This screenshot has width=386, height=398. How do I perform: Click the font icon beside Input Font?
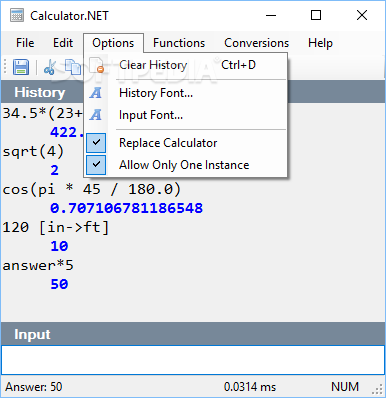tap(96, 115)
